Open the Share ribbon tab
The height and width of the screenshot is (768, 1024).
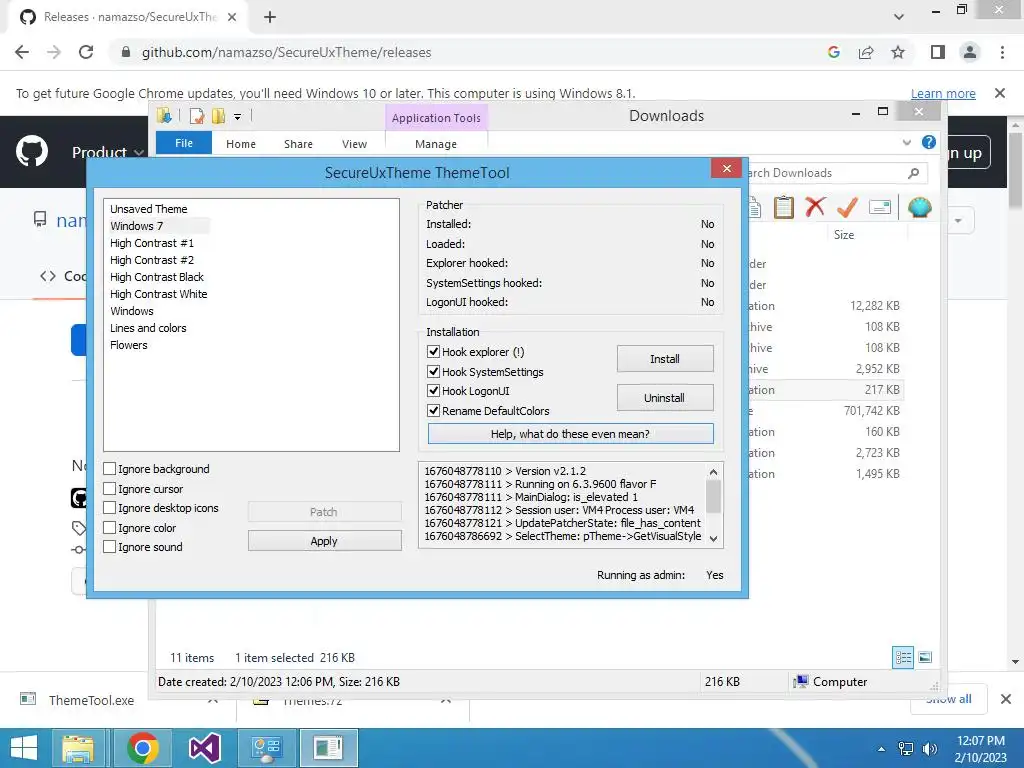tap(298, 144)
